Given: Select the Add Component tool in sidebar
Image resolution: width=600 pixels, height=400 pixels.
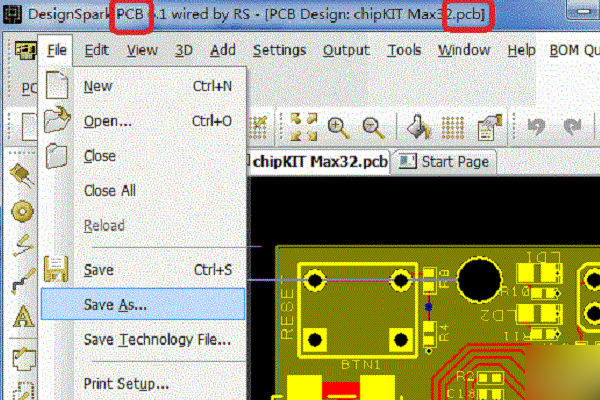Looking at the screenshot, I should pos(22,176).
